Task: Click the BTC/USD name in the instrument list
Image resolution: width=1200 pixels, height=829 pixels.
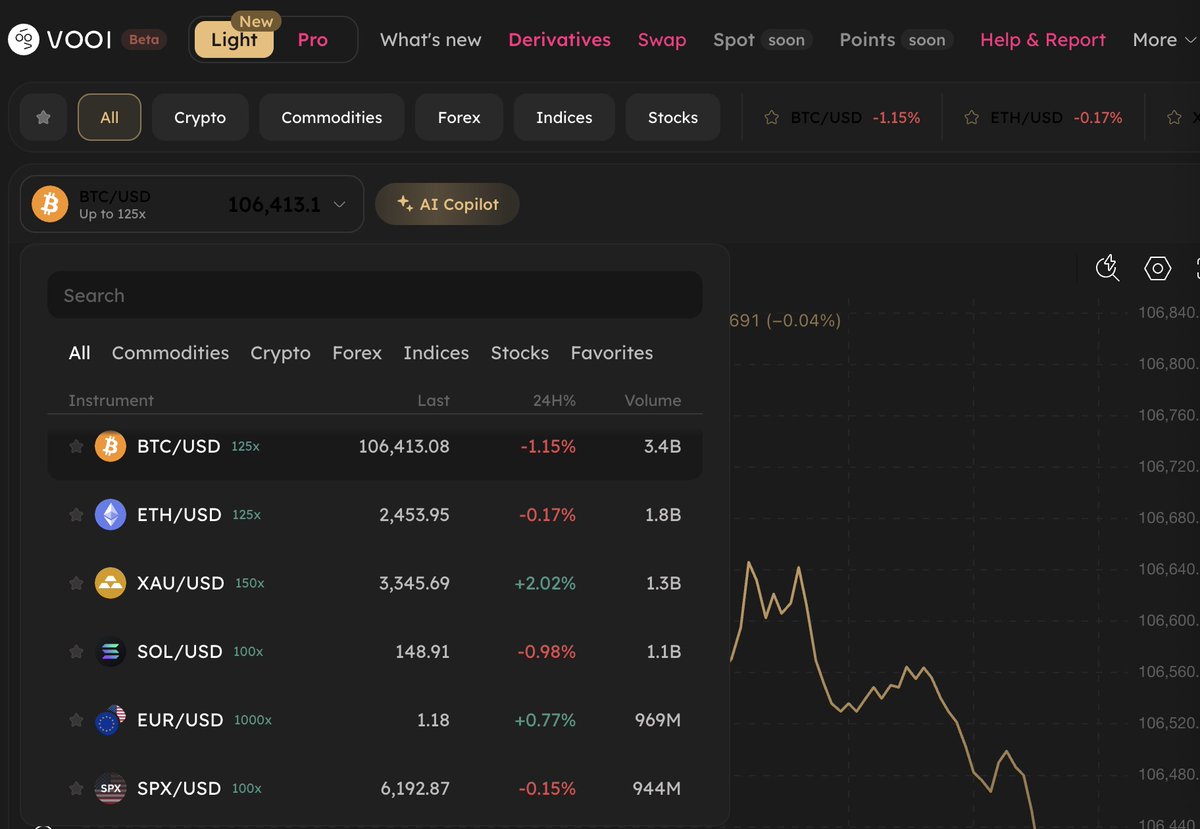Action: tap(178, 446)
